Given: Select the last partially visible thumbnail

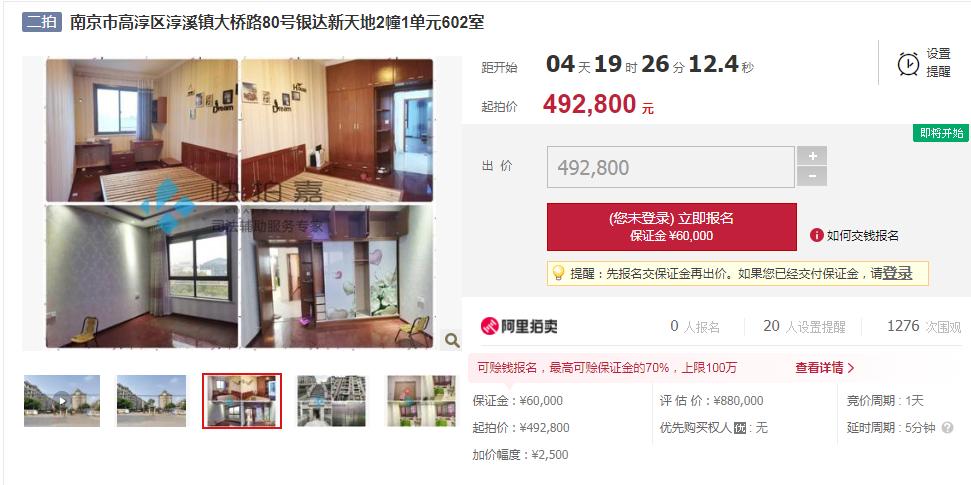Looking at the screenshot, I should pyautogui.click(x=421, y=401).
